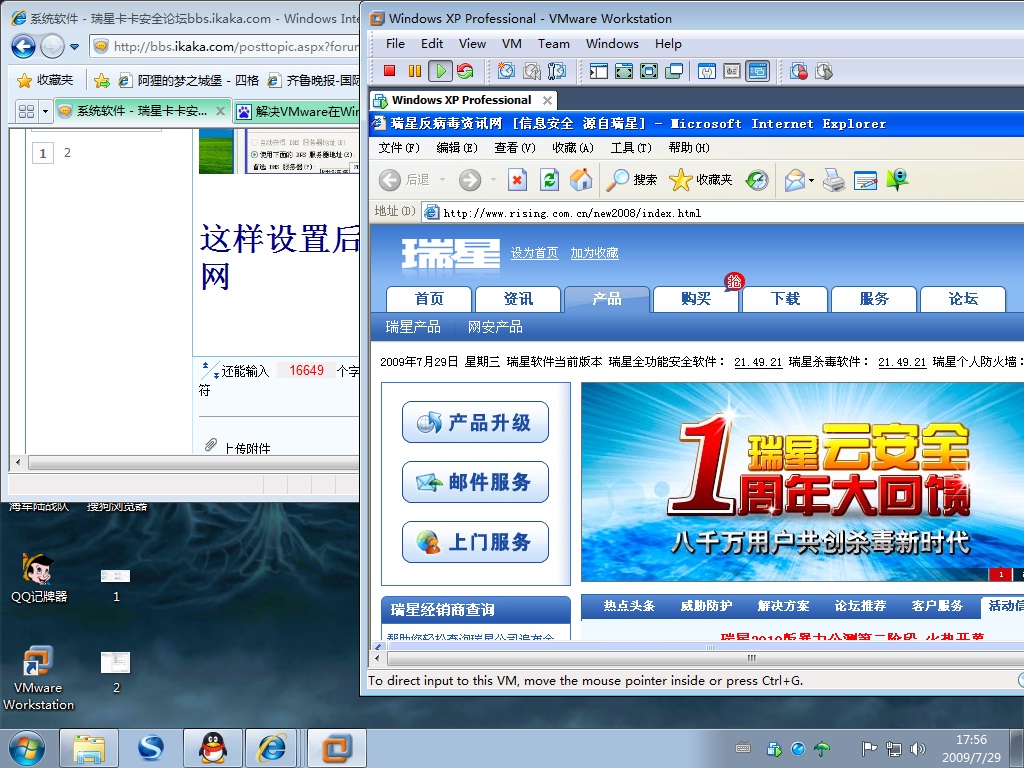Open the VM menu in VMware
This screenshot has height=768, width=1024.
(511, 44)
